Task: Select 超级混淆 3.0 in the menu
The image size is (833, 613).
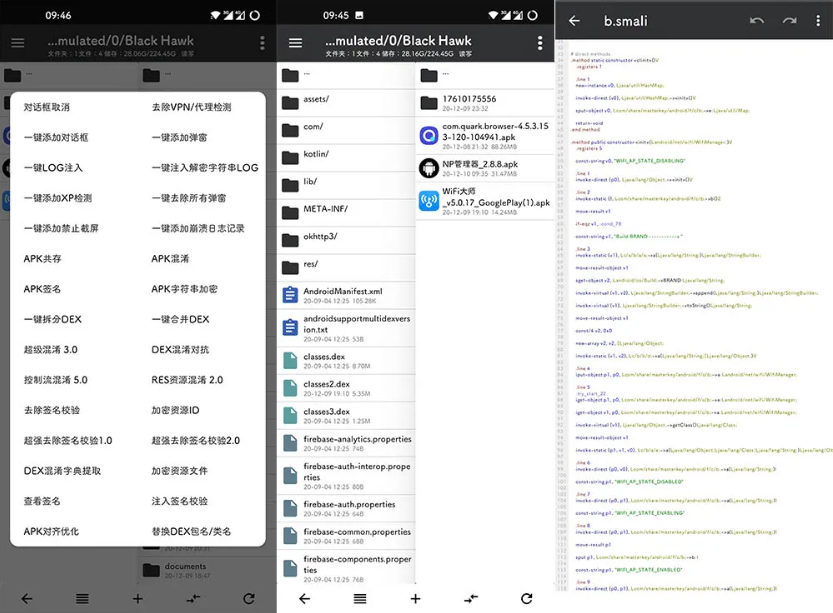Action: tap(50, 350)
